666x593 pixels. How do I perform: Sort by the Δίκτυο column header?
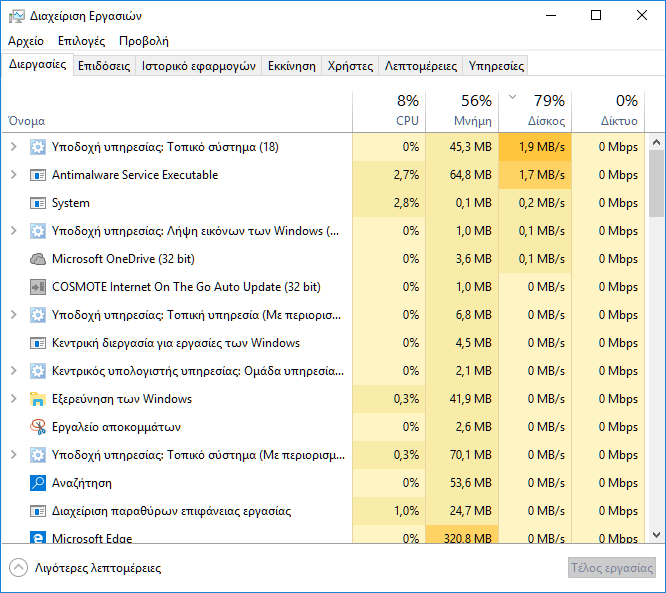pyautogui.click(x=608, y=111)
